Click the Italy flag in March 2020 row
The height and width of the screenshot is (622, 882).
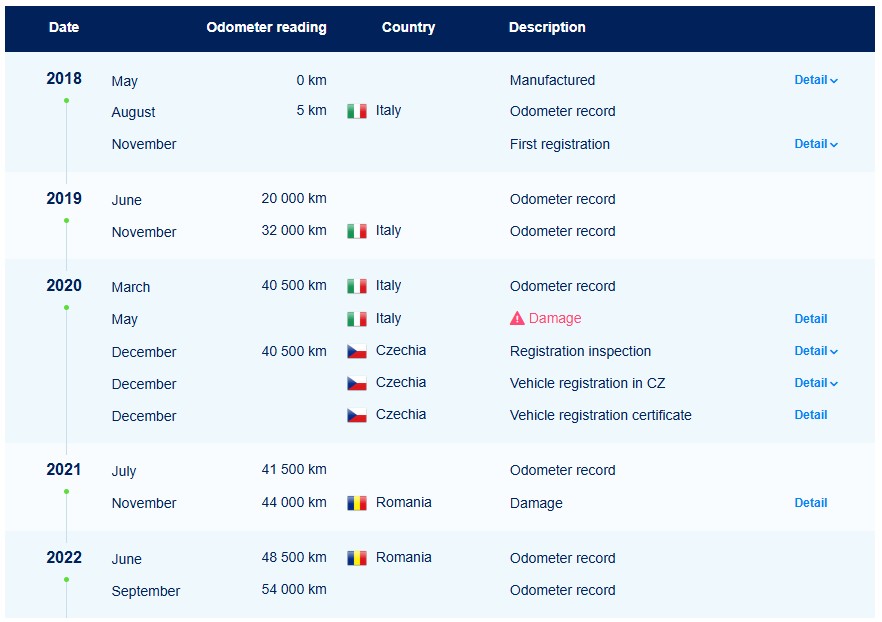click(x=357, y=286)
